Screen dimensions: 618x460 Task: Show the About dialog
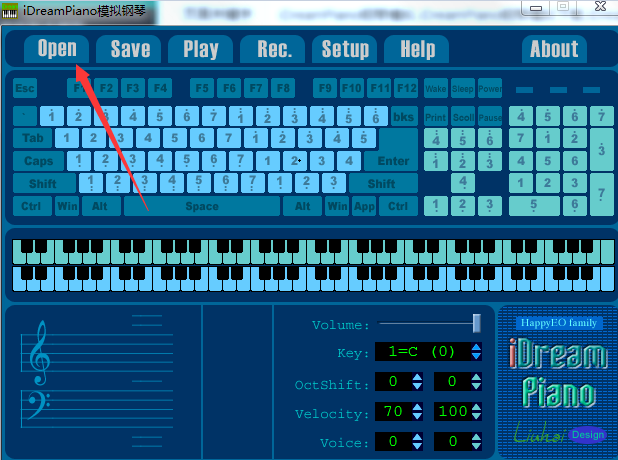click(x=554, y=49)
